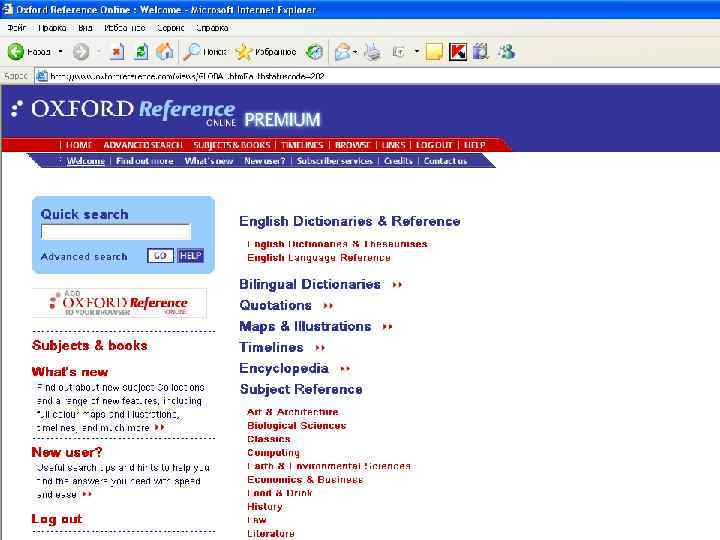Click What's new sub-navigation link
Image resolution: width=720 pixels, height=540 pixels.
209,161
